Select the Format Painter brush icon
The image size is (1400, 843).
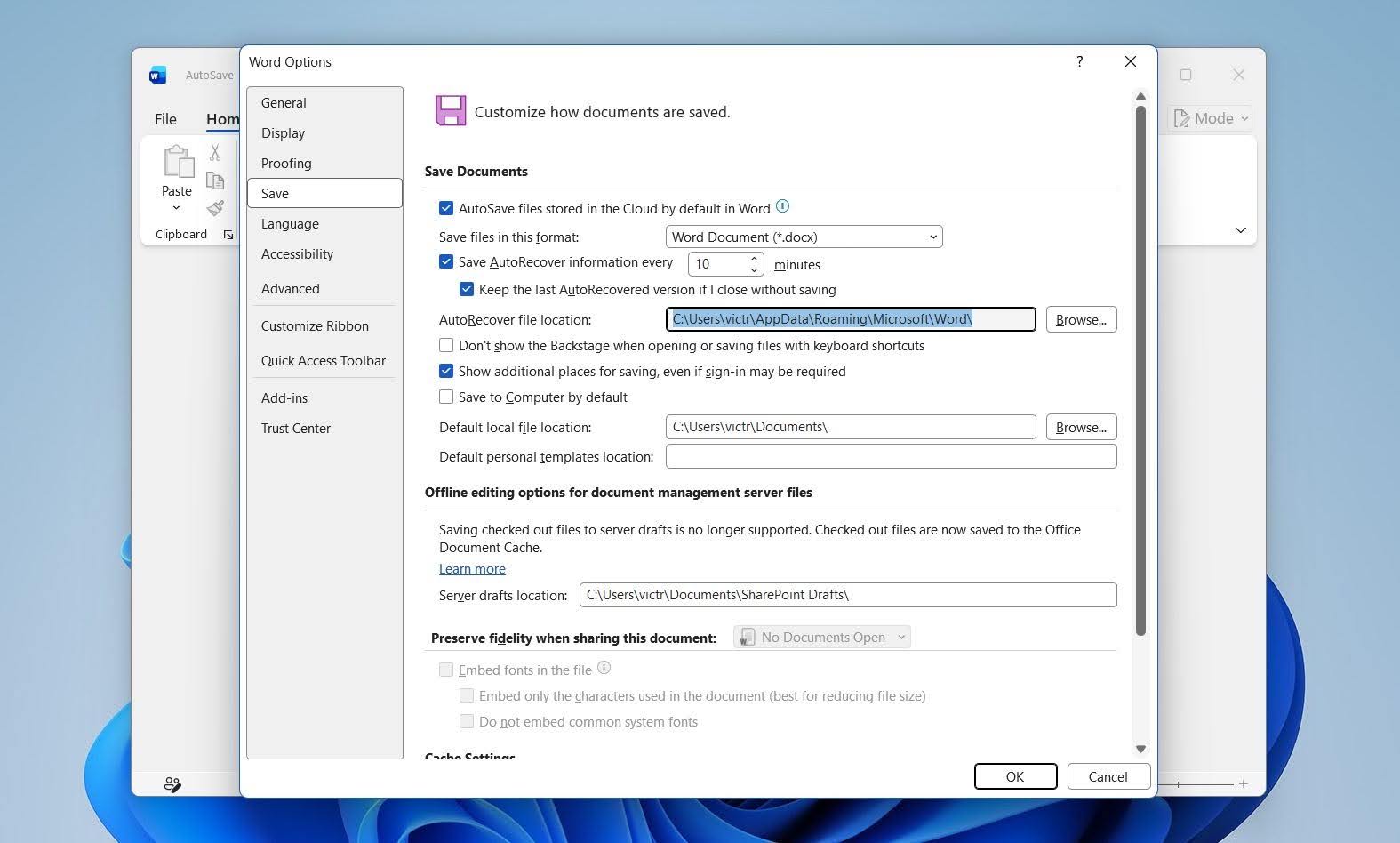tap(215, 208)
